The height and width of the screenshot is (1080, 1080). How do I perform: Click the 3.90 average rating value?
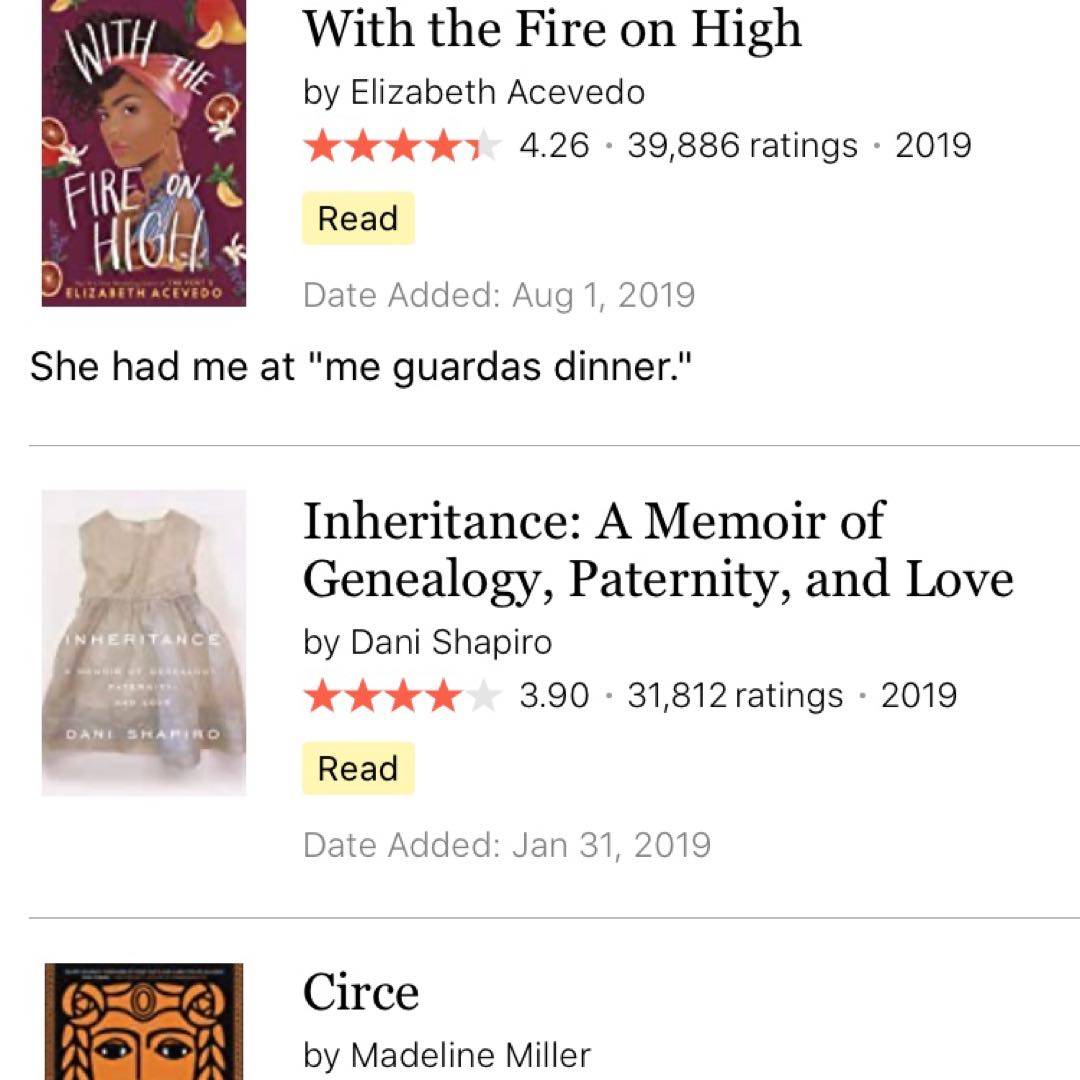[554, 696]
